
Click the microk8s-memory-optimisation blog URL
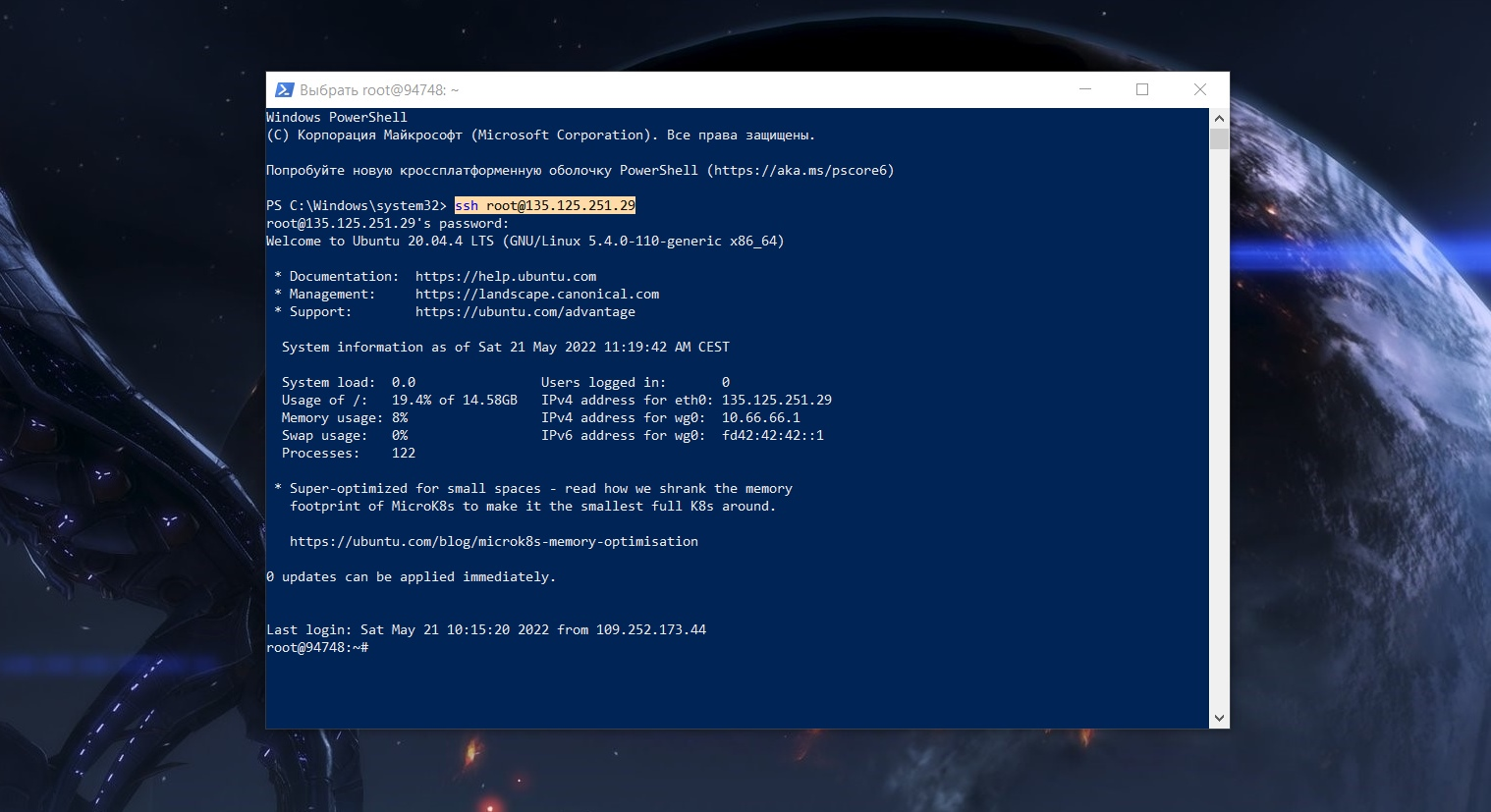tap(494, 541)
